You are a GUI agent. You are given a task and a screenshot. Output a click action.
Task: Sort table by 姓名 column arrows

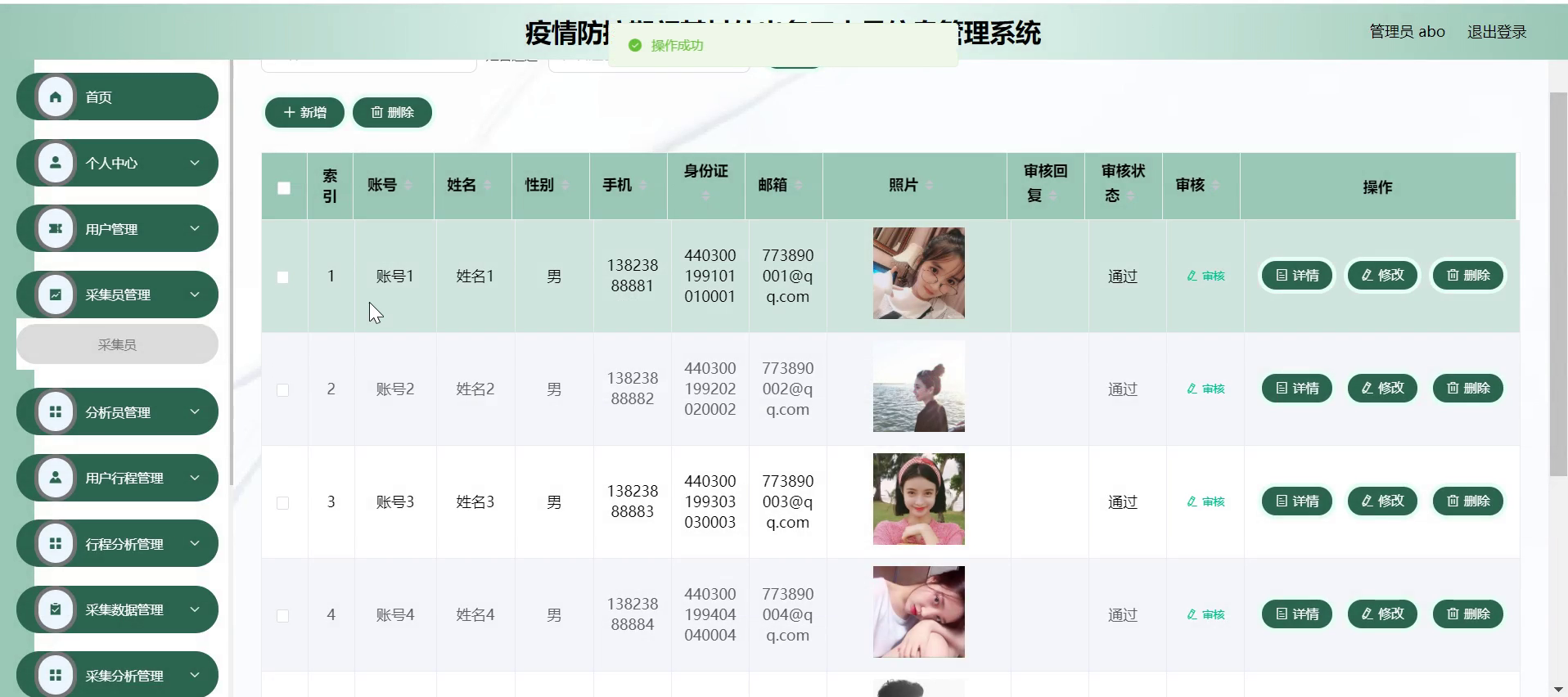[x=488, y=186]
